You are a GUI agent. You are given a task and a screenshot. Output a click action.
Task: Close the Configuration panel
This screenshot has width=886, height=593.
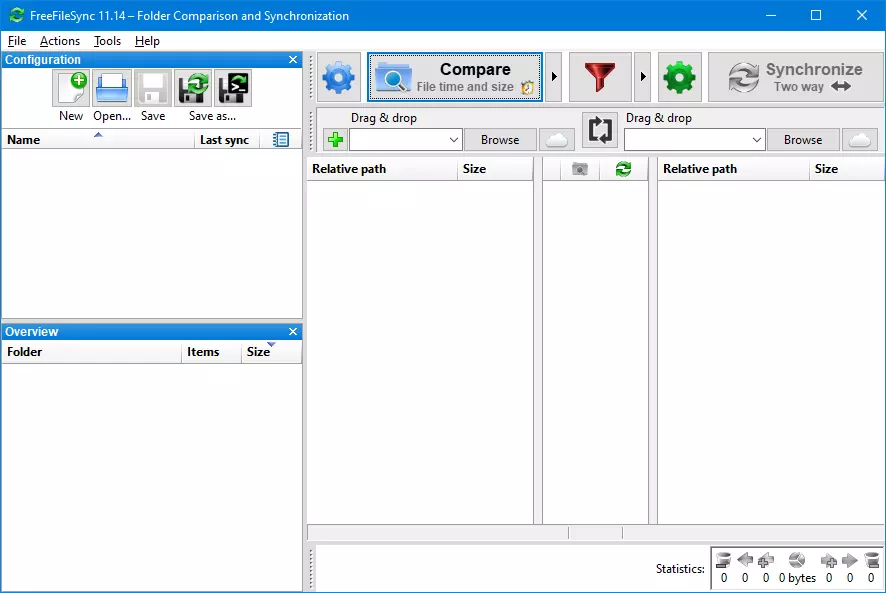(x=293, y=59)
